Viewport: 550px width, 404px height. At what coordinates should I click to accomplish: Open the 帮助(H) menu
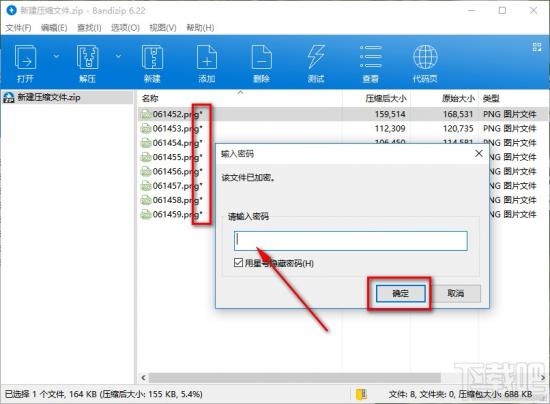[x=200, y=28]
